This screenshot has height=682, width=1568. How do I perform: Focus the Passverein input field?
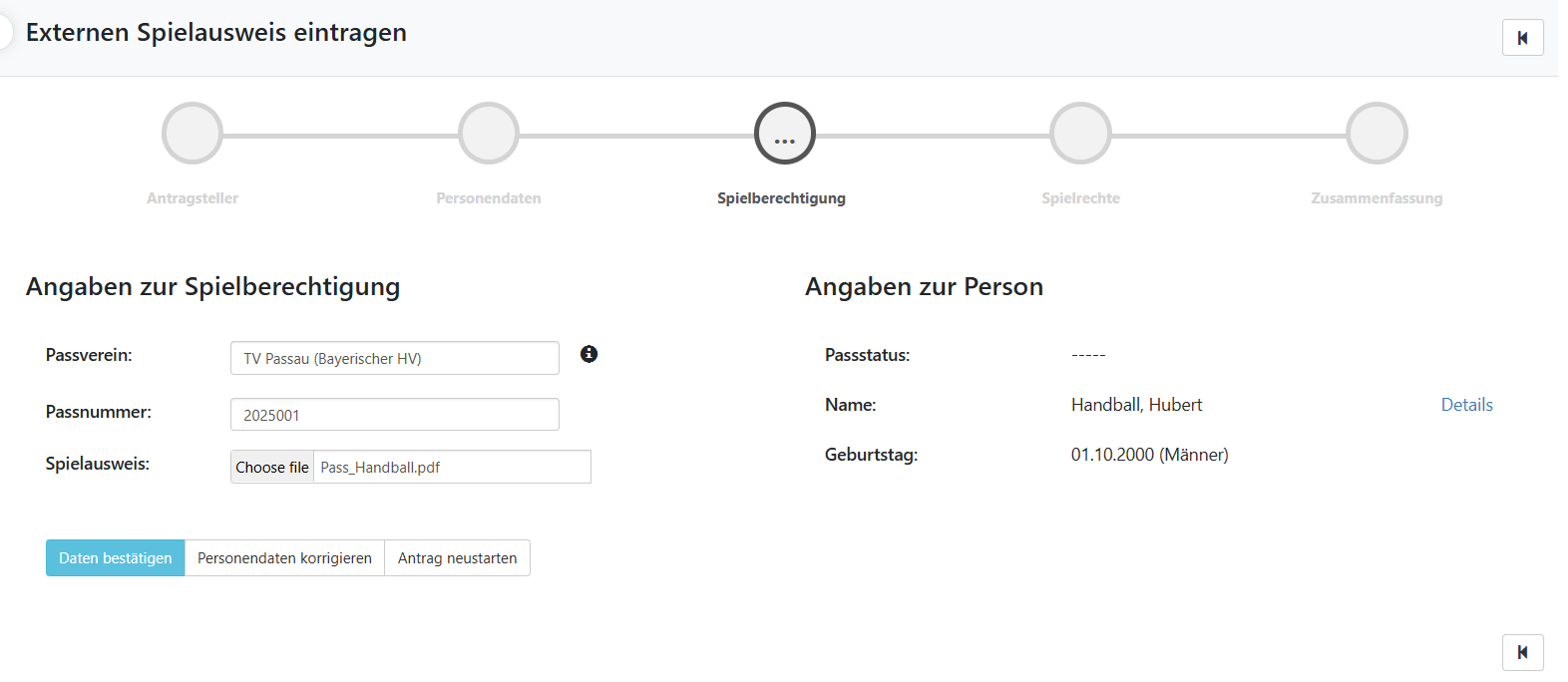tap(395, 358)
